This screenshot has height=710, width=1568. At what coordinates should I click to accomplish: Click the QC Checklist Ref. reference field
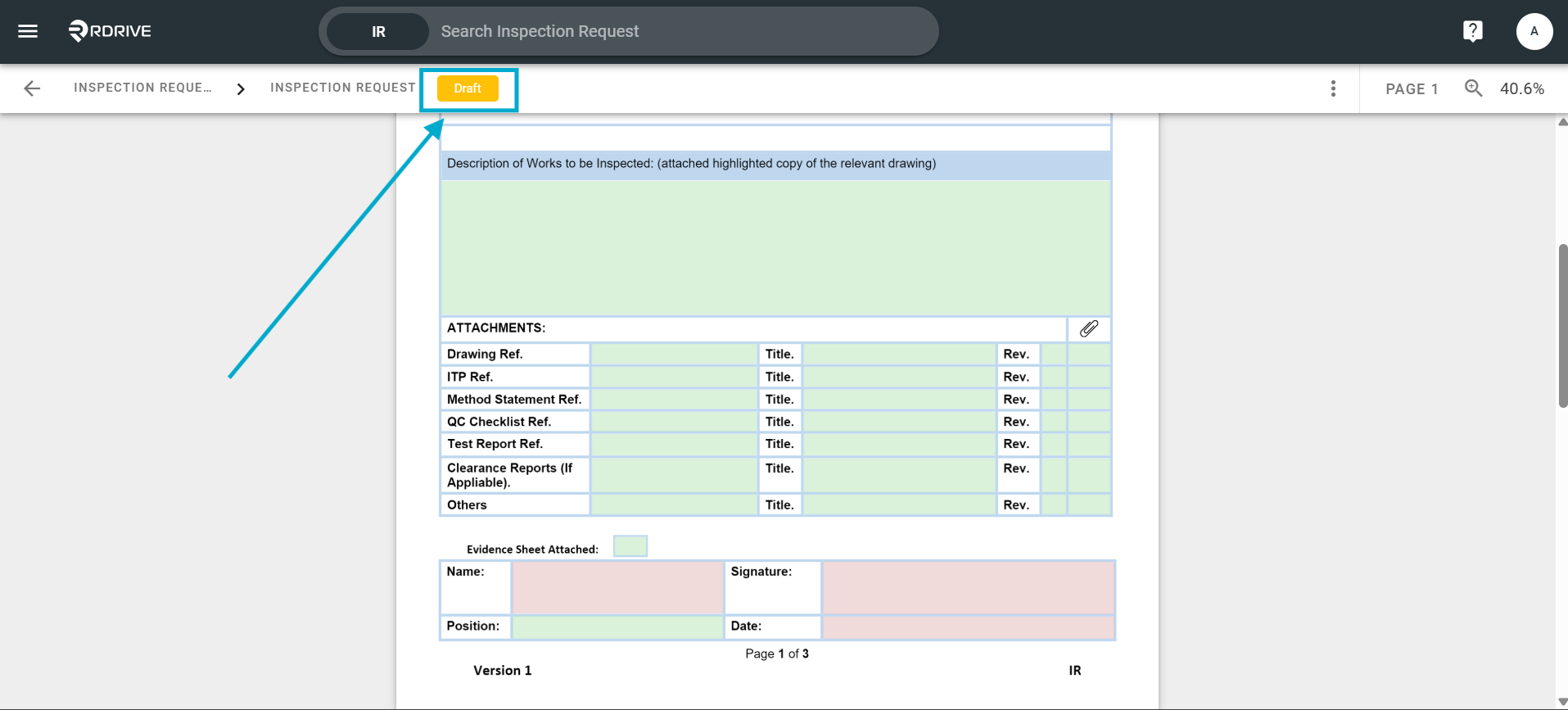(674, 422)
